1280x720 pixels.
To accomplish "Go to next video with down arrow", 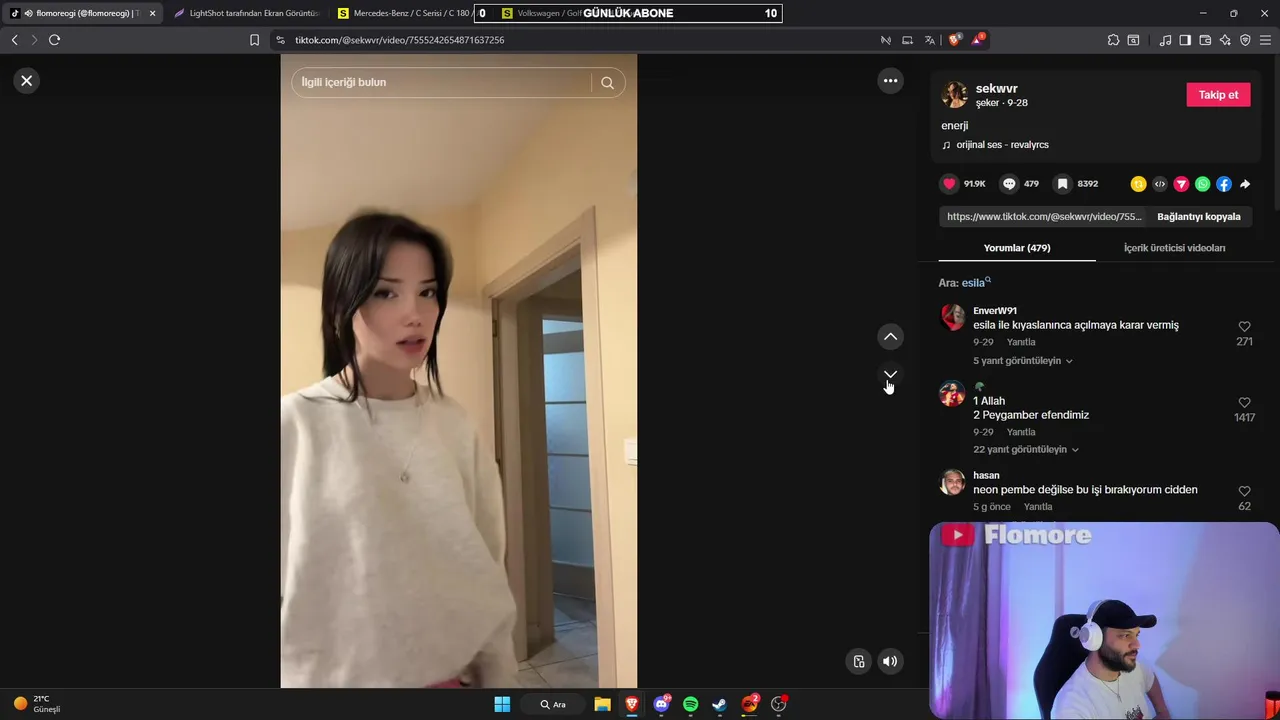I will click(x=890, y=374).
